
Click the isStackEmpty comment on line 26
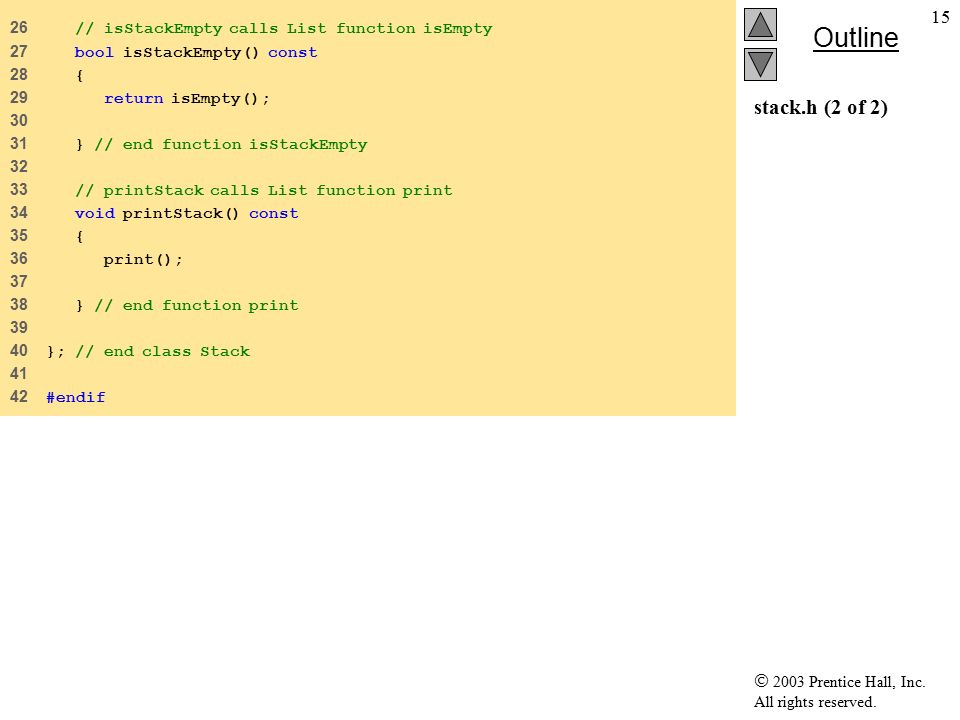[283, 29]
